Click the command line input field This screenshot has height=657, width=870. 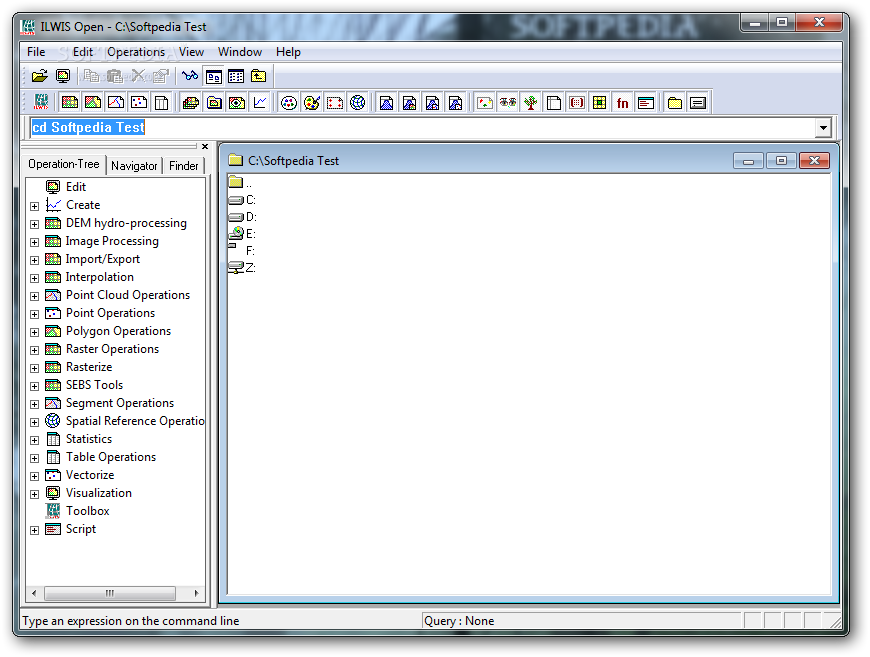[422, 128]
